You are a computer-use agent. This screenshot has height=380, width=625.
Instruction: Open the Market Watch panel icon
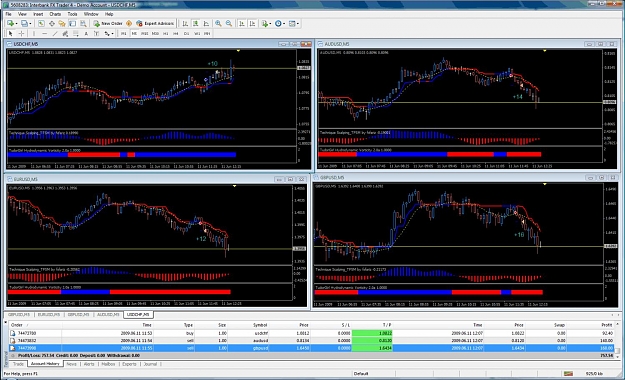pos(41,24)
